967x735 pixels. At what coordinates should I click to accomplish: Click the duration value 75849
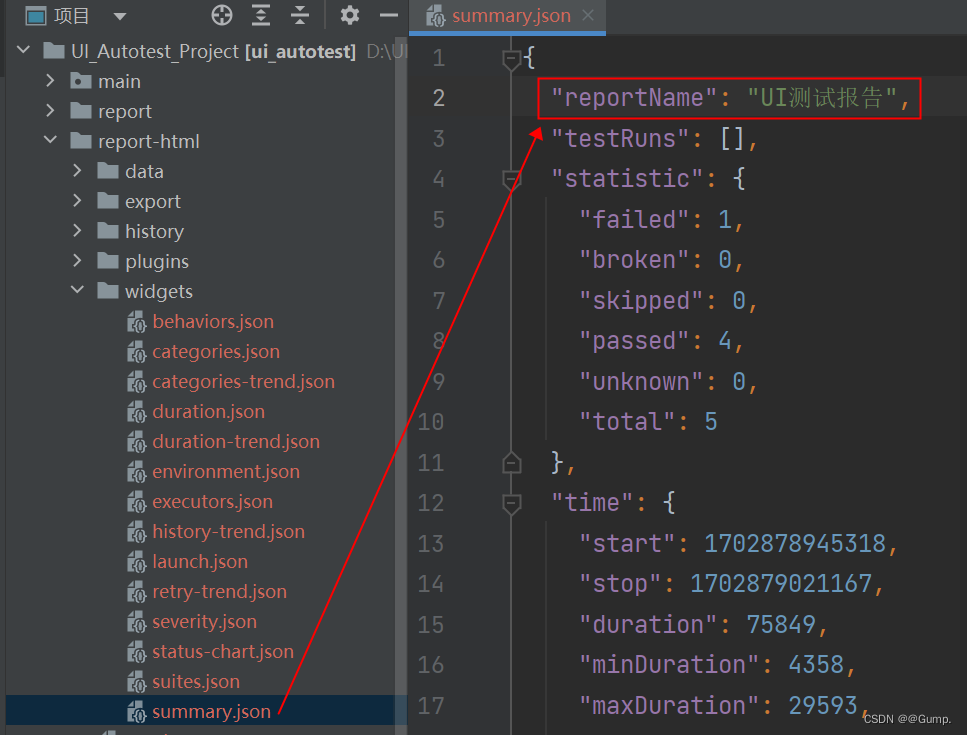click(x=781, y=625)
